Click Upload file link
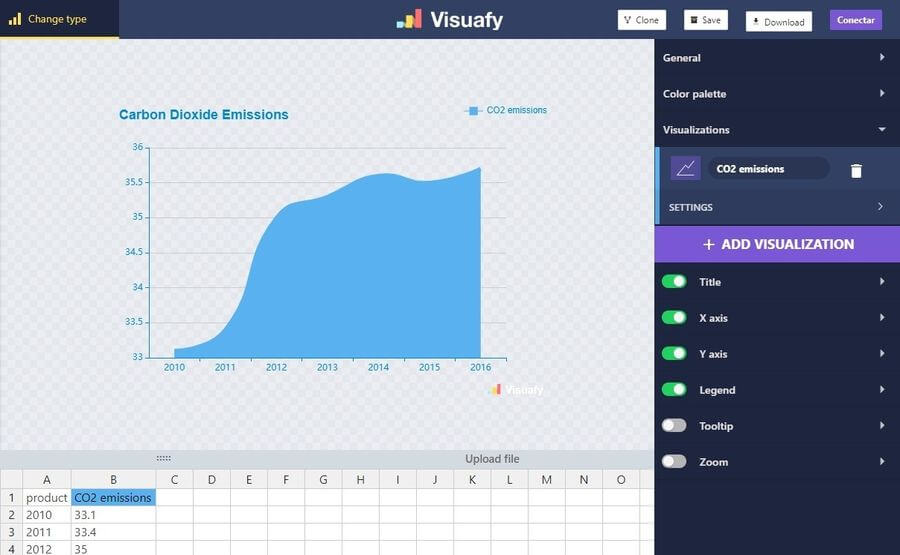 492,459
